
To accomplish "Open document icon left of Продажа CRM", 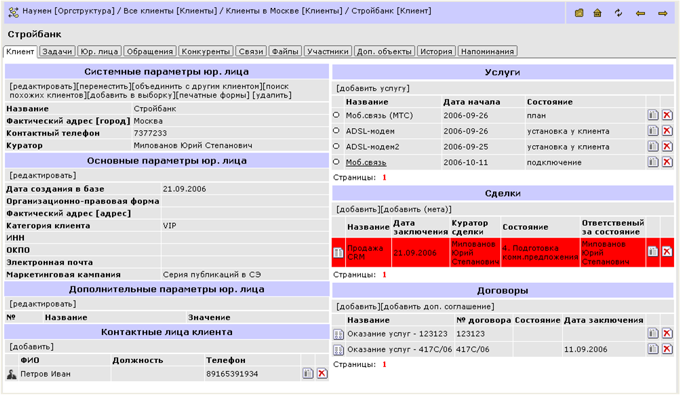I will click(338, 252).
